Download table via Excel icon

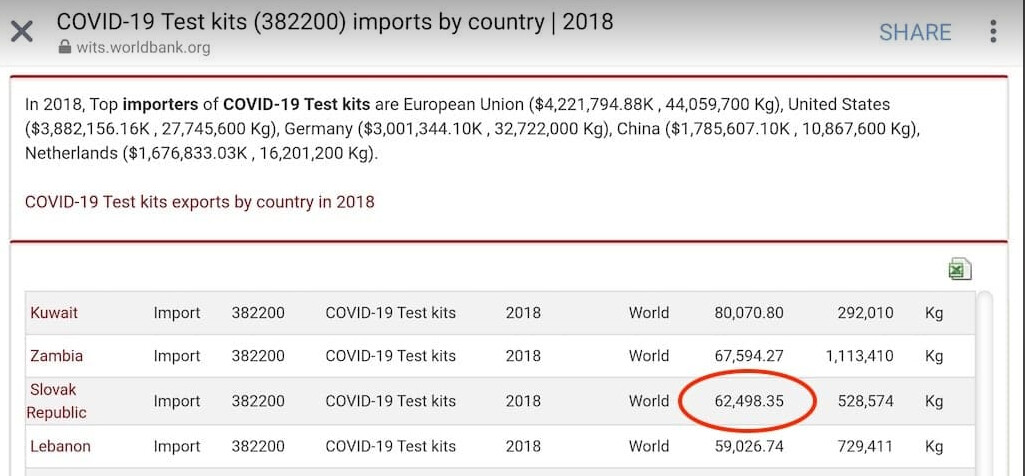[x=959, y=269]
